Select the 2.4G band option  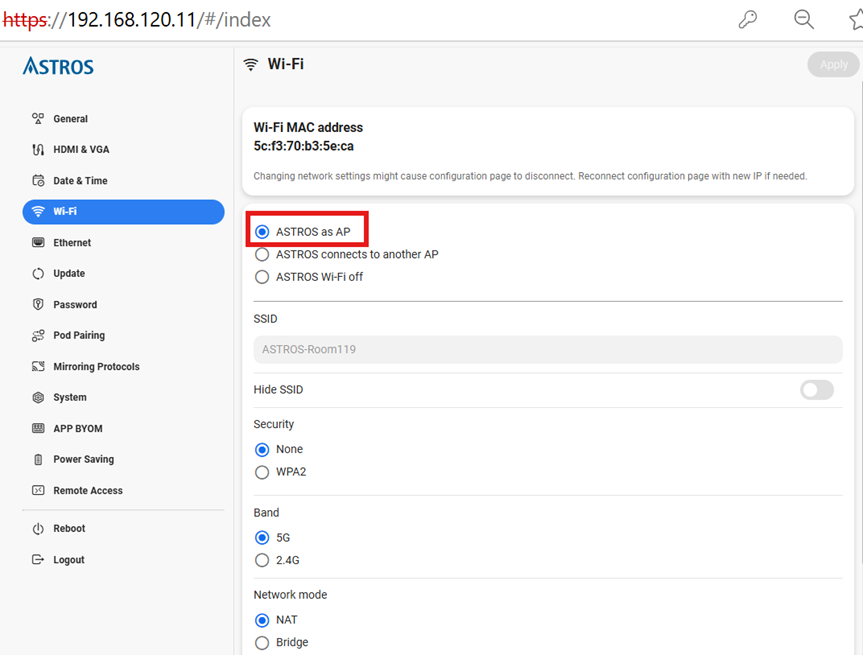tap(262, 560)
